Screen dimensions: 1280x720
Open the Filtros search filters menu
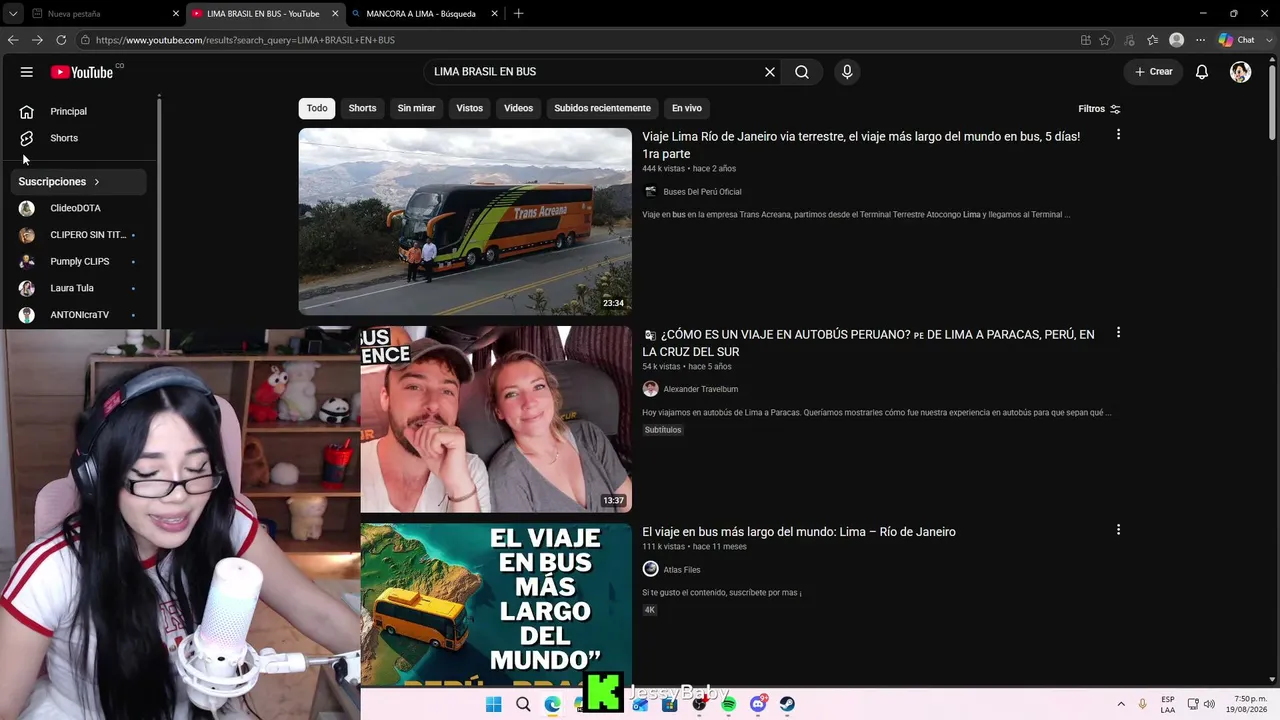pos(1099,109)
